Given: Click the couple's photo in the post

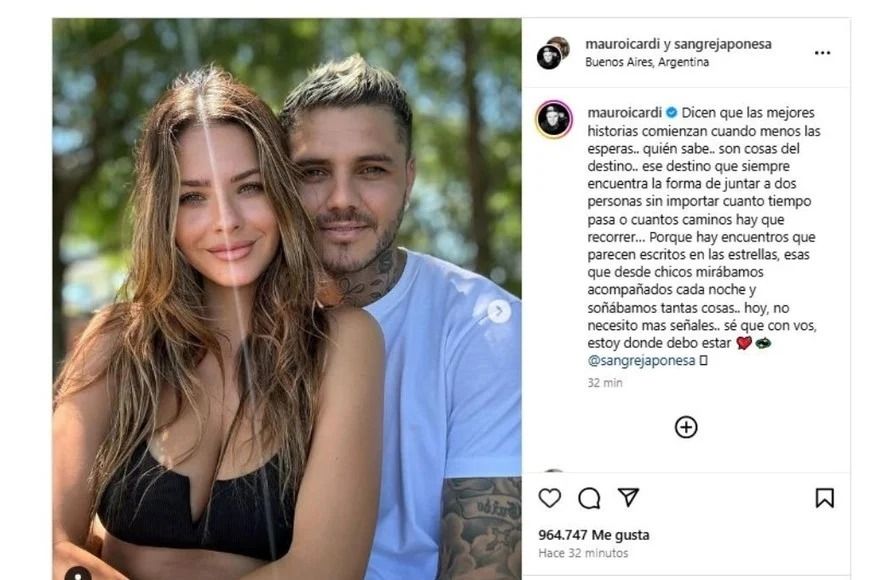Looking at the screenshot, I should coord(287,299).
